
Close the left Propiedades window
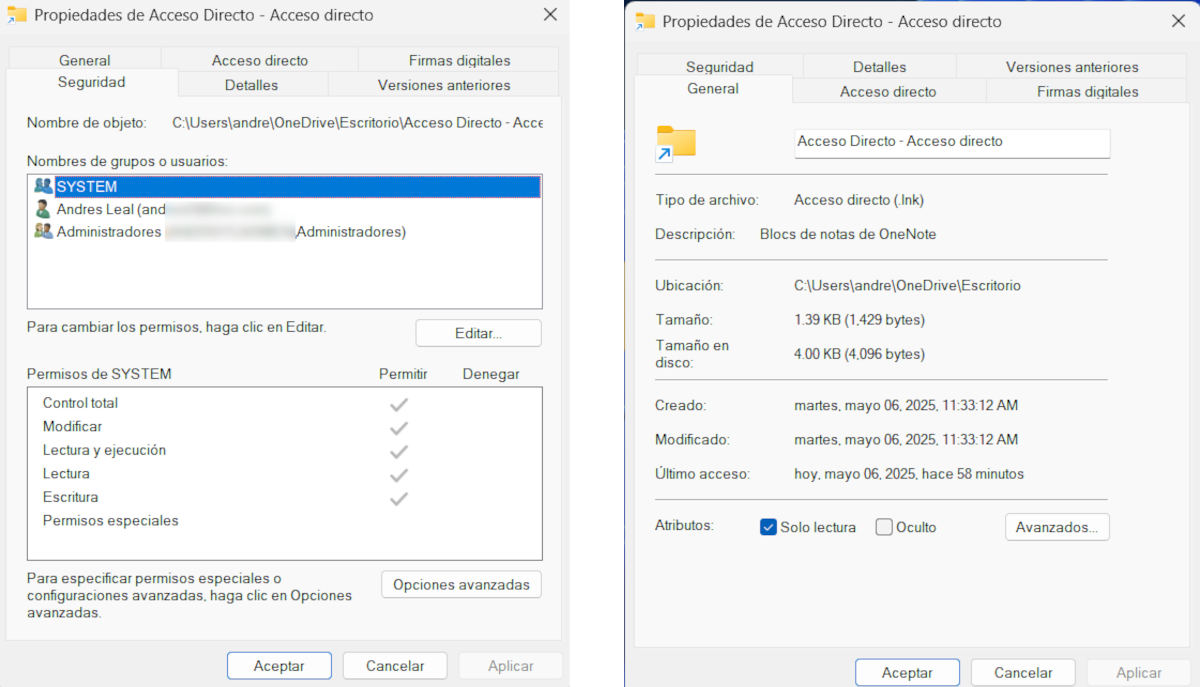pyautogui.click(x=550, y=15)
